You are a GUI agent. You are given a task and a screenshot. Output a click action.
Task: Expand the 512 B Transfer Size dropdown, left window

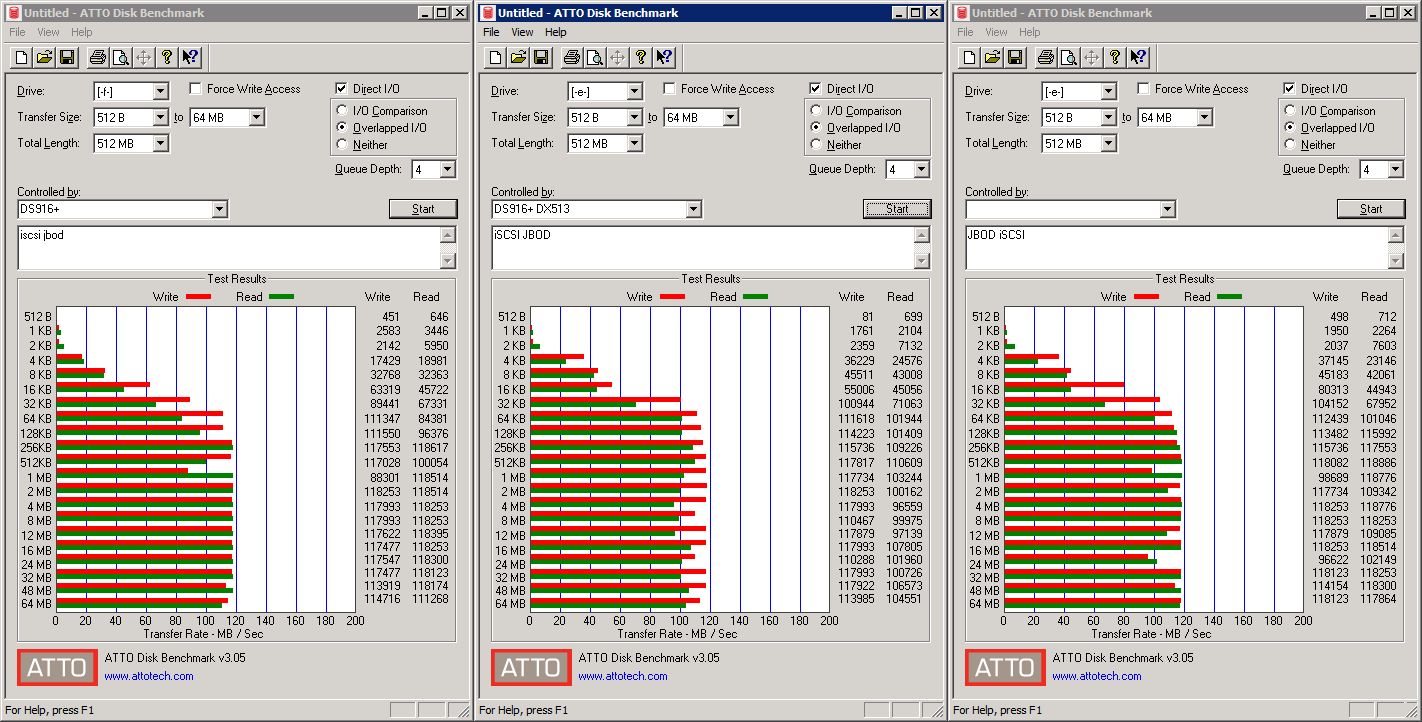tap(160, 118)
